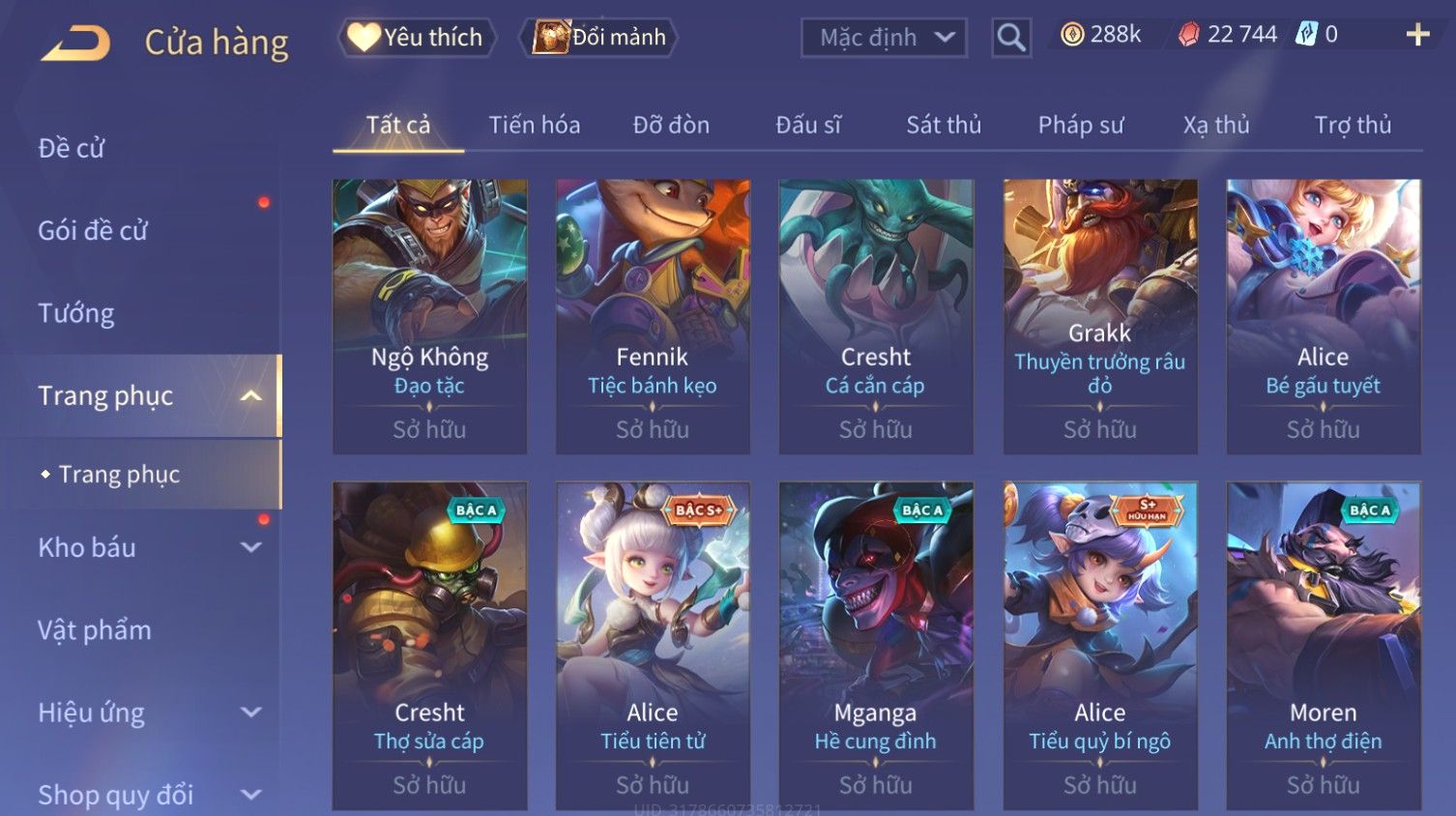Tap the plus icon to add currency
Image resolution: width=1456 pixels, height=816 pixels.
pos(1417,35)
